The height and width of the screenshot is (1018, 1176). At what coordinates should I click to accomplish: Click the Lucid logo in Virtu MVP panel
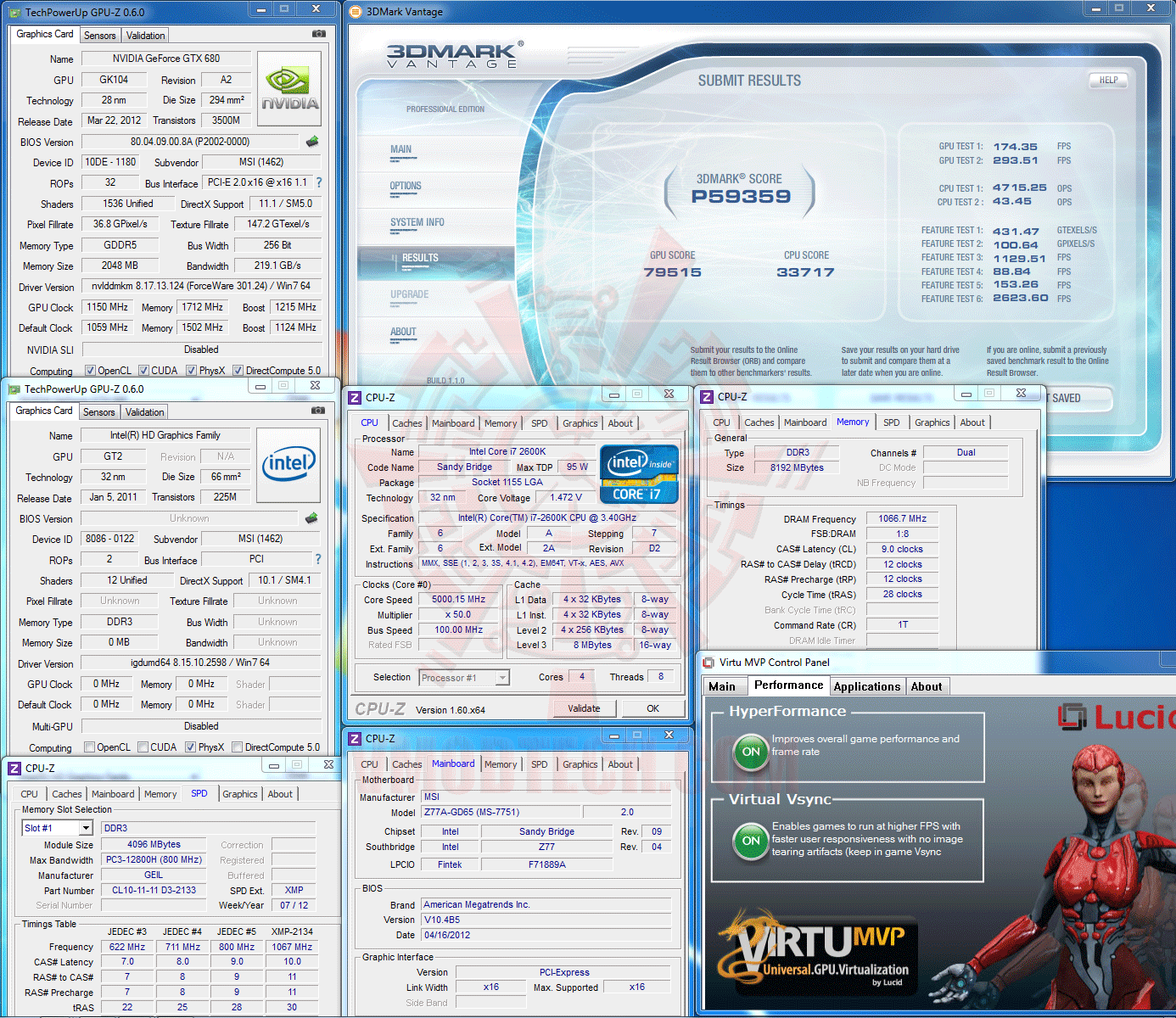click(x=1117, y=717)
